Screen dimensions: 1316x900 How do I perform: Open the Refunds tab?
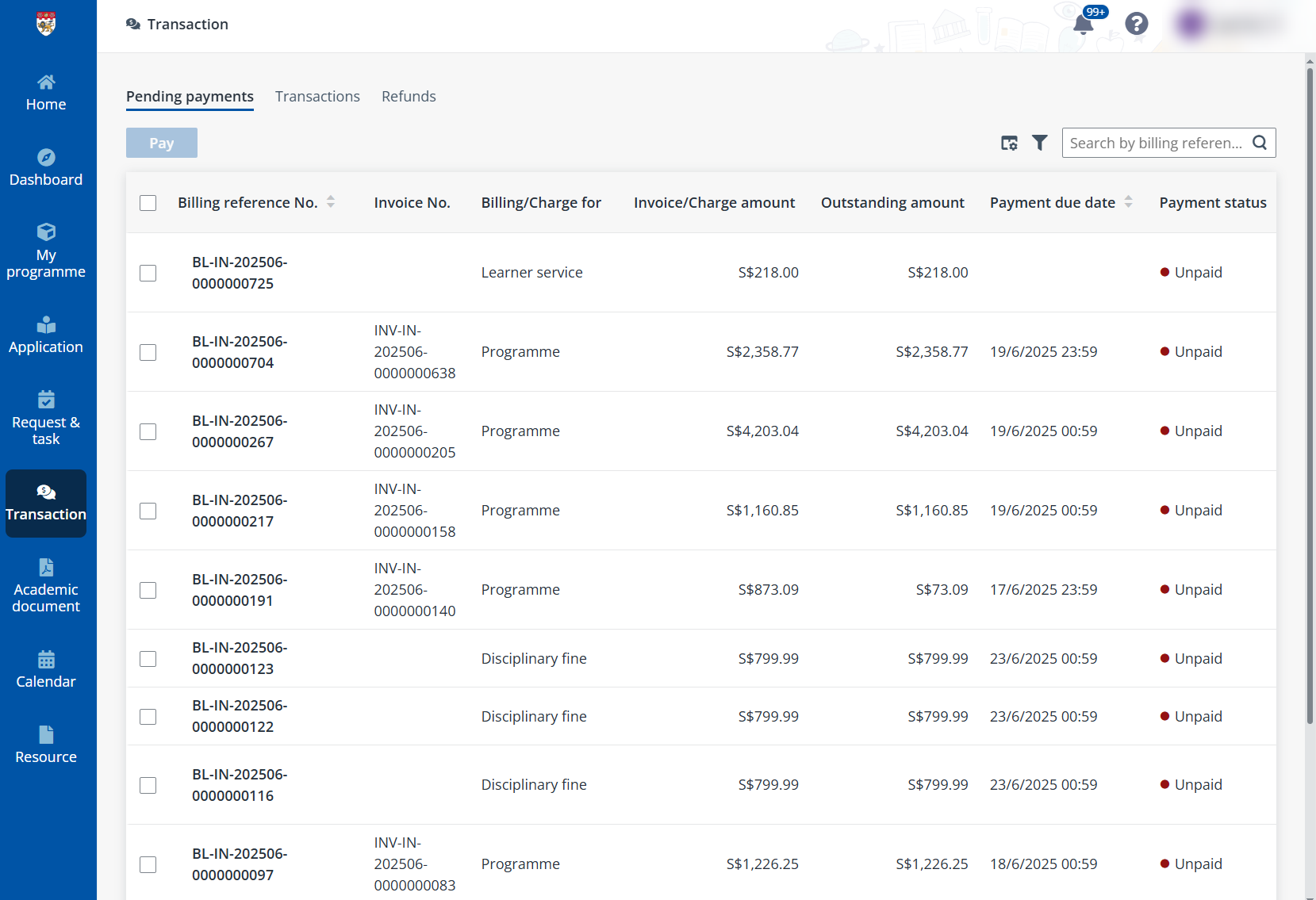click(x=409, y=96)
